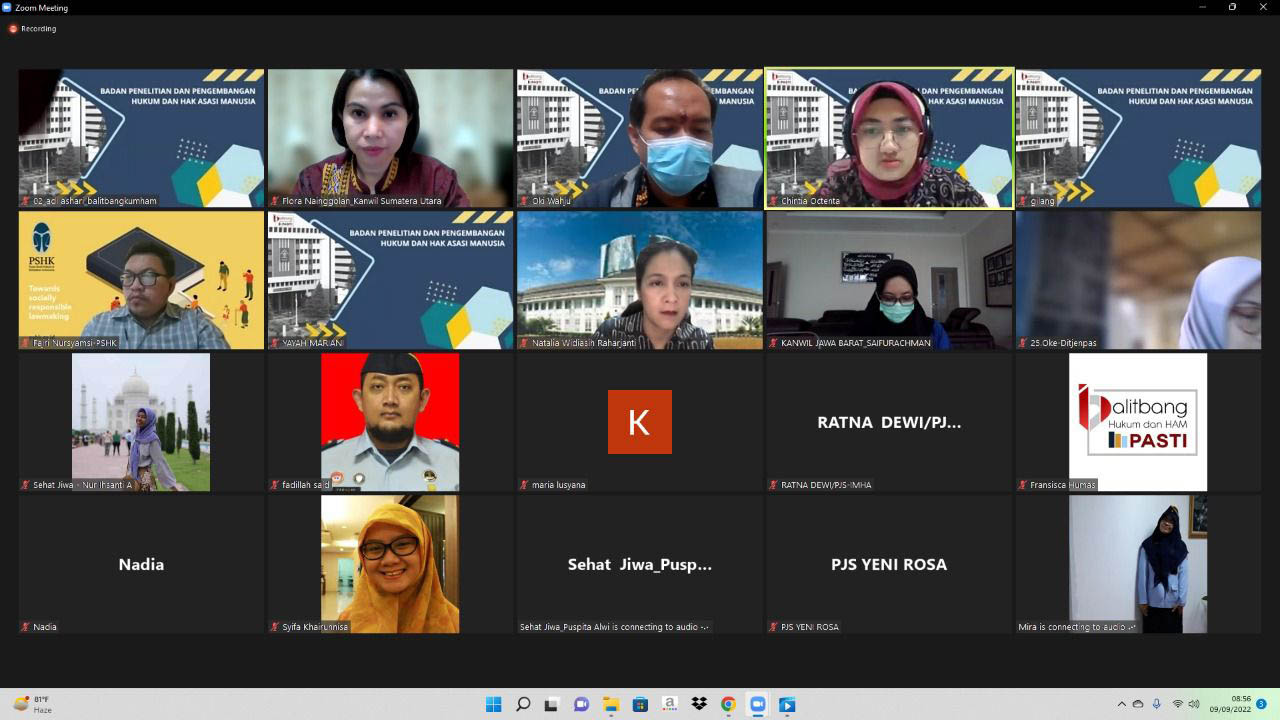Click muted mic icon beside gilang
Image resolution: width=1280 pixels, height=720 pixels.
point(1024,201)
